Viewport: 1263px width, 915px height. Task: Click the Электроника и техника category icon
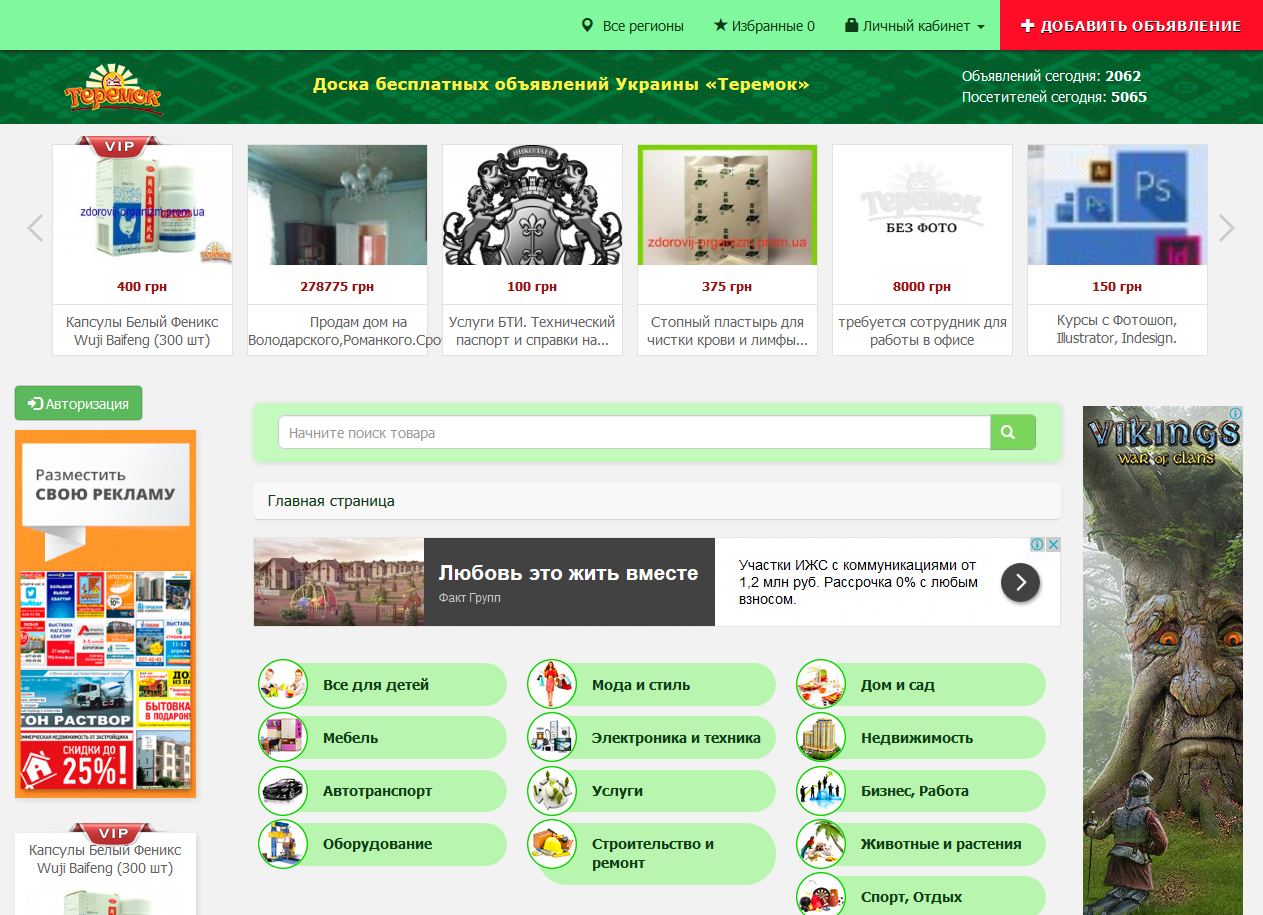(552, 738)
